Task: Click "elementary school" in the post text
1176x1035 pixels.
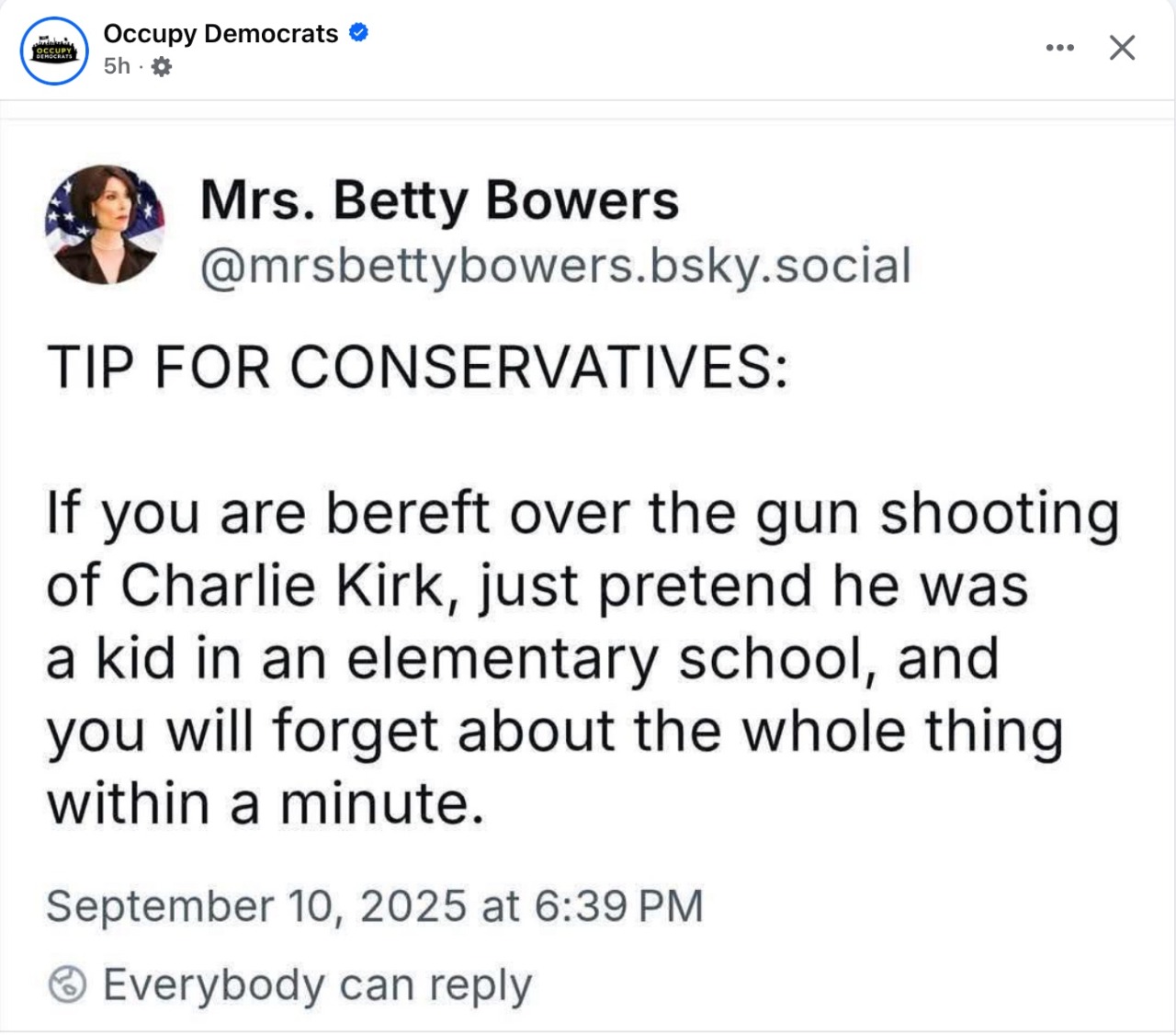Action: pos(606,658)
